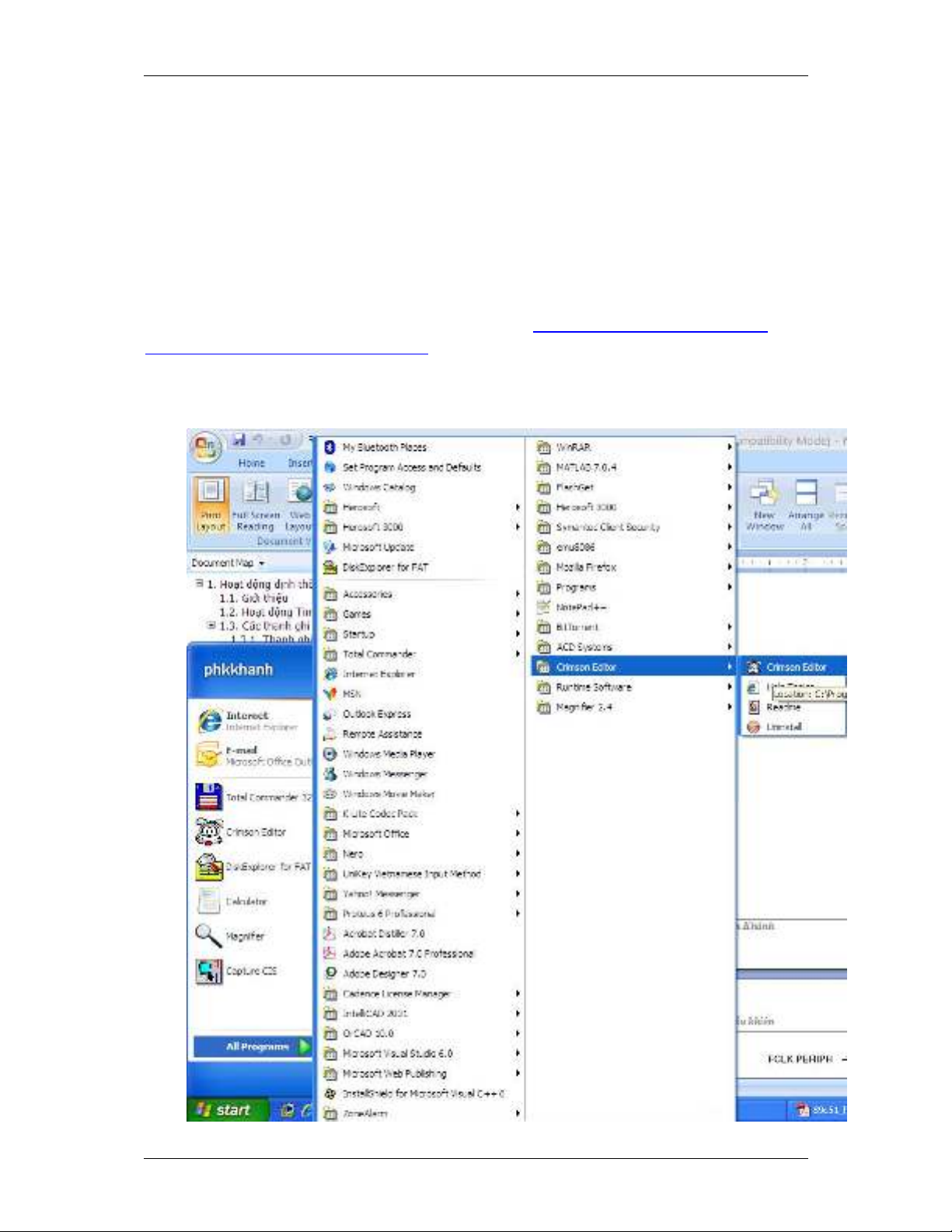Screen dimensions: 952x1232
Task: Open Windows Catalog
Action: click(370, 487)
